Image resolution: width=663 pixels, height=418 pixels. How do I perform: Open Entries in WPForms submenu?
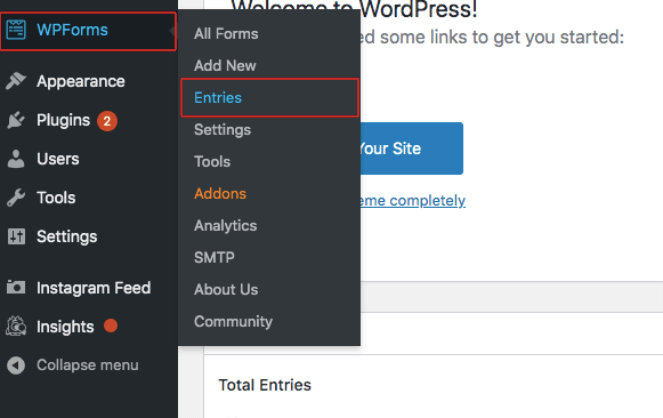(x=269, y=98)
